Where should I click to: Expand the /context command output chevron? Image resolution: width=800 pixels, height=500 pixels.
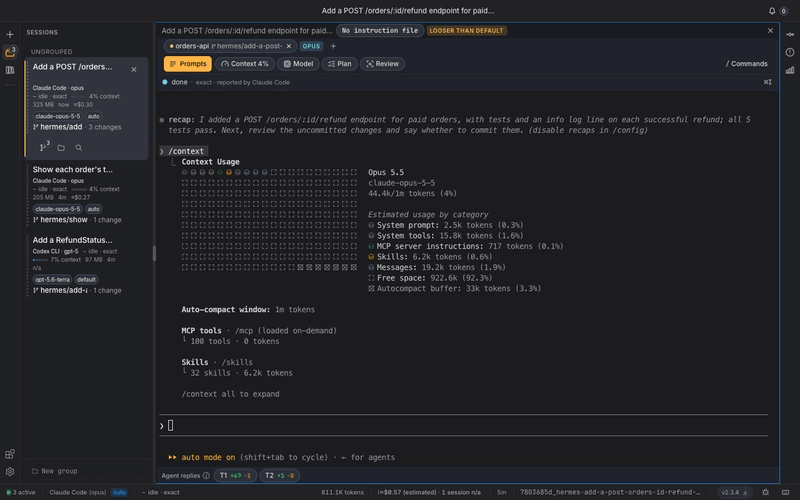pyautogui.click(x=162, y=152)
